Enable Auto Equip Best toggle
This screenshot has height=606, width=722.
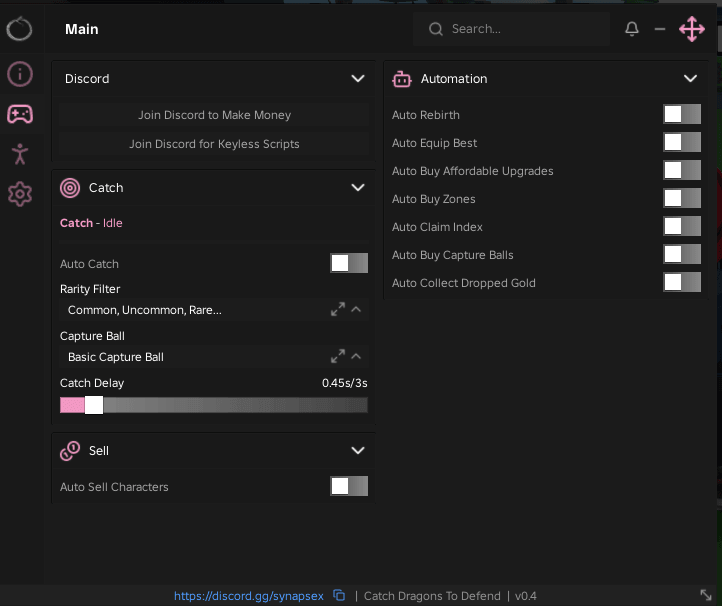point(682,142)
